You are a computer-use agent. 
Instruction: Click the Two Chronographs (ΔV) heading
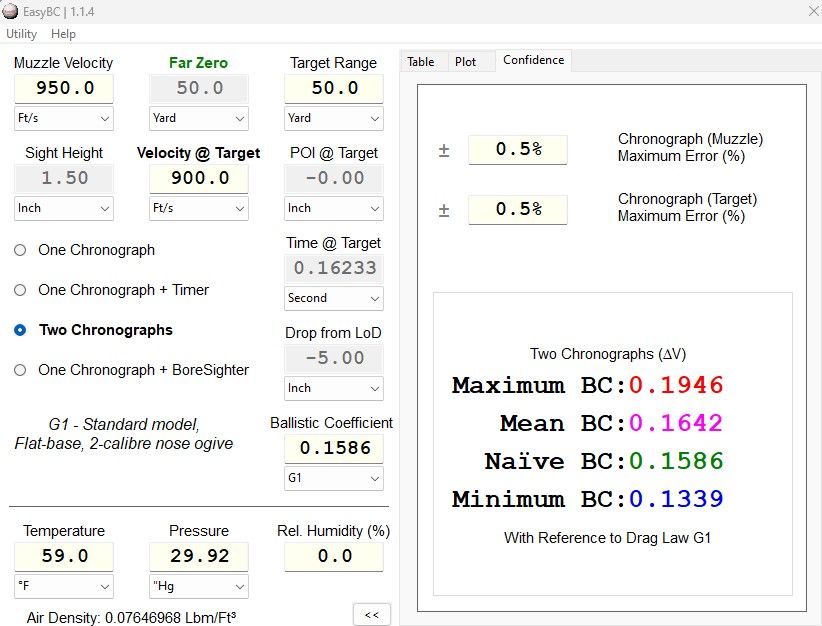tap(608, 354)
